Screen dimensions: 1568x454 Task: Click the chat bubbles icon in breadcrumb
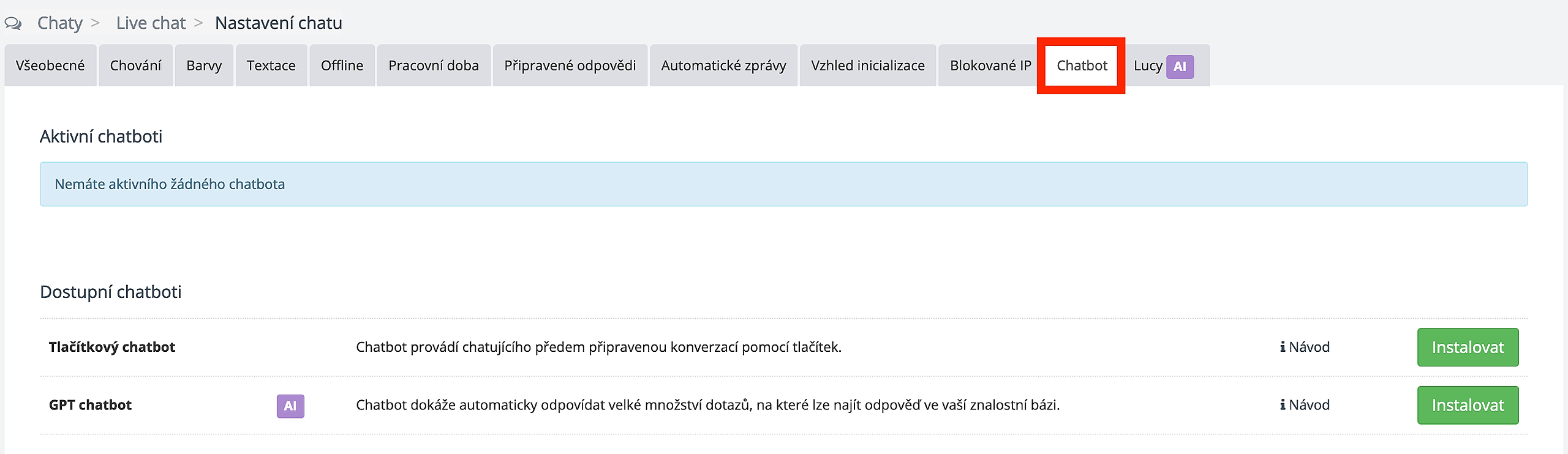tap(13, 23)
